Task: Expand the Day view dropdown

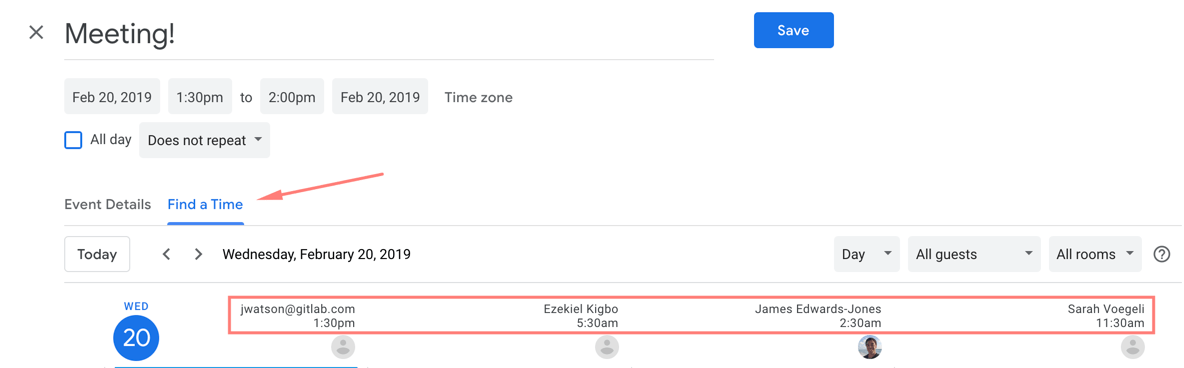Action: (x=867, y=254)
